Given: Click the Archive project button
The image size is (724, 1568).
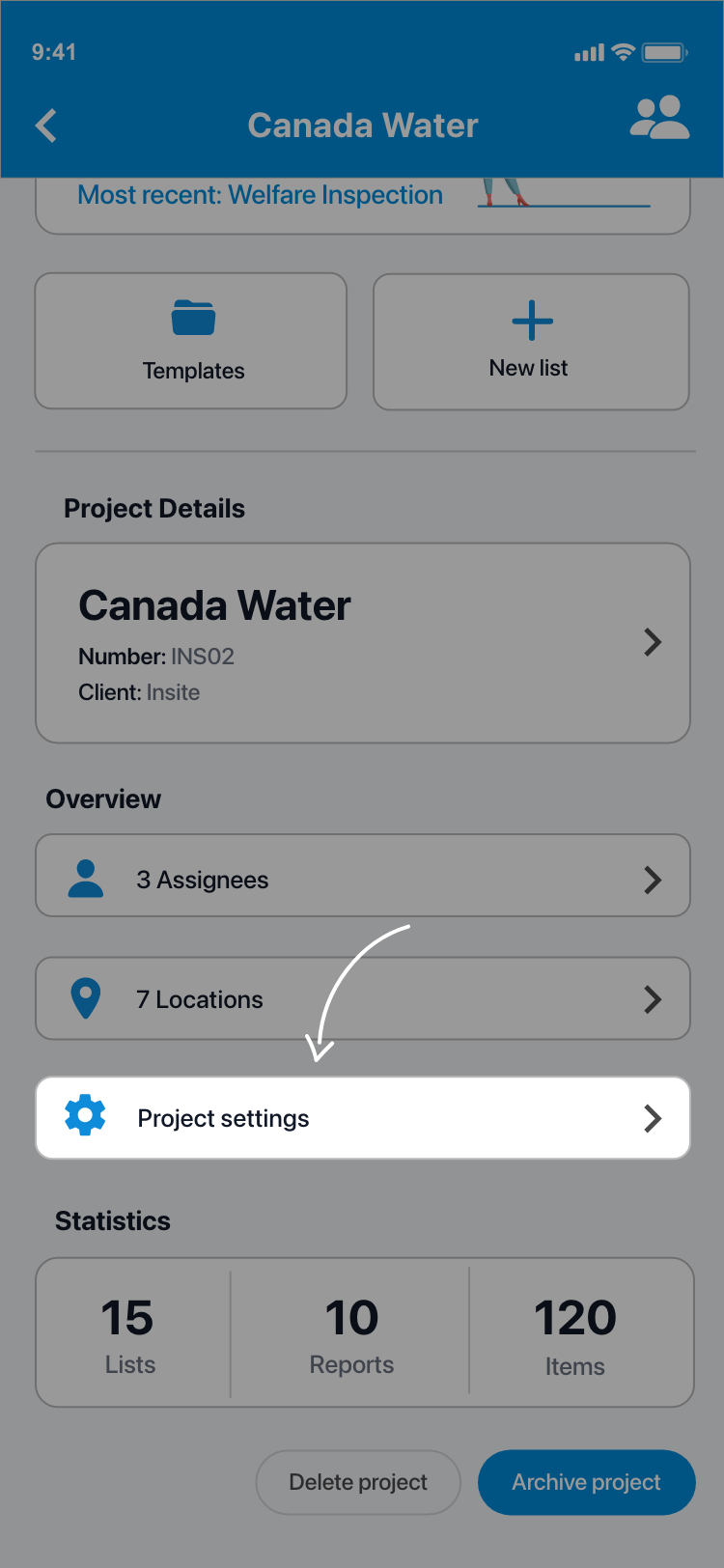Looking at the screenshot, I should [586, 1482].
